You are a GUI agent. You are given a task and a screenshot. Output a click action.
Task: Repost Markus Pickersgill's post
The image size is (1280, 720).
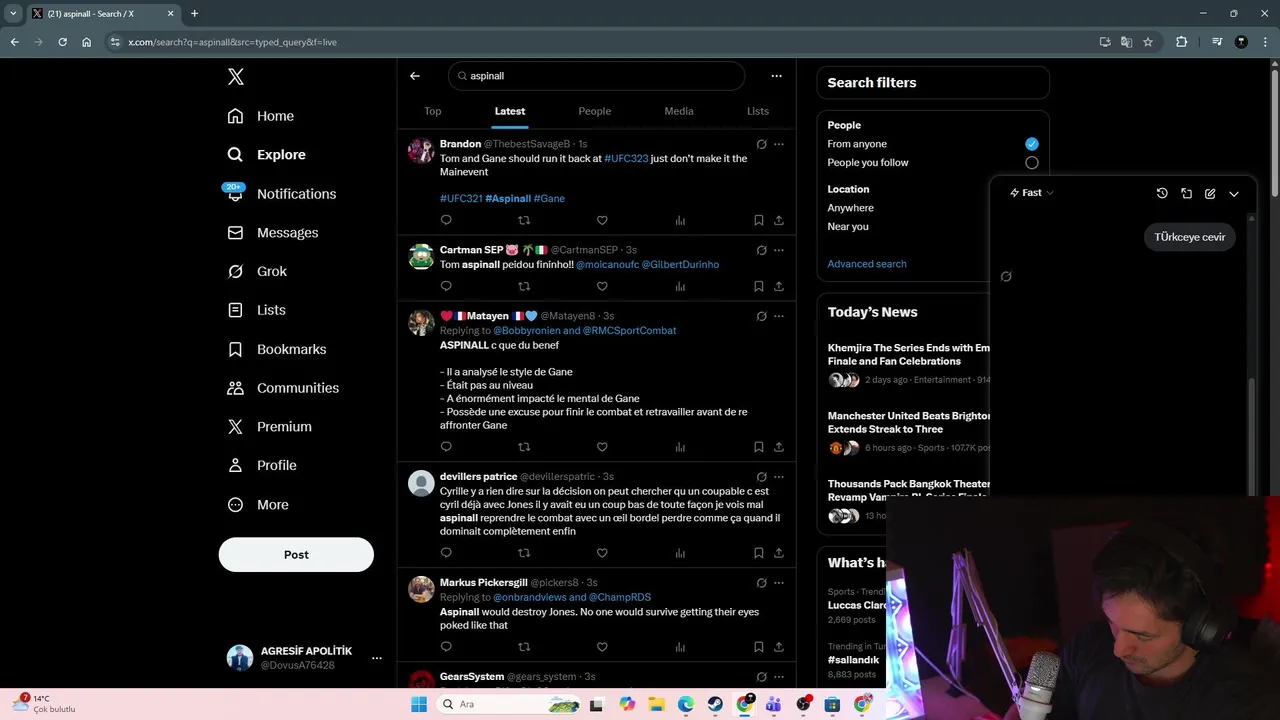pyautogui.click(x=524, y=647)
